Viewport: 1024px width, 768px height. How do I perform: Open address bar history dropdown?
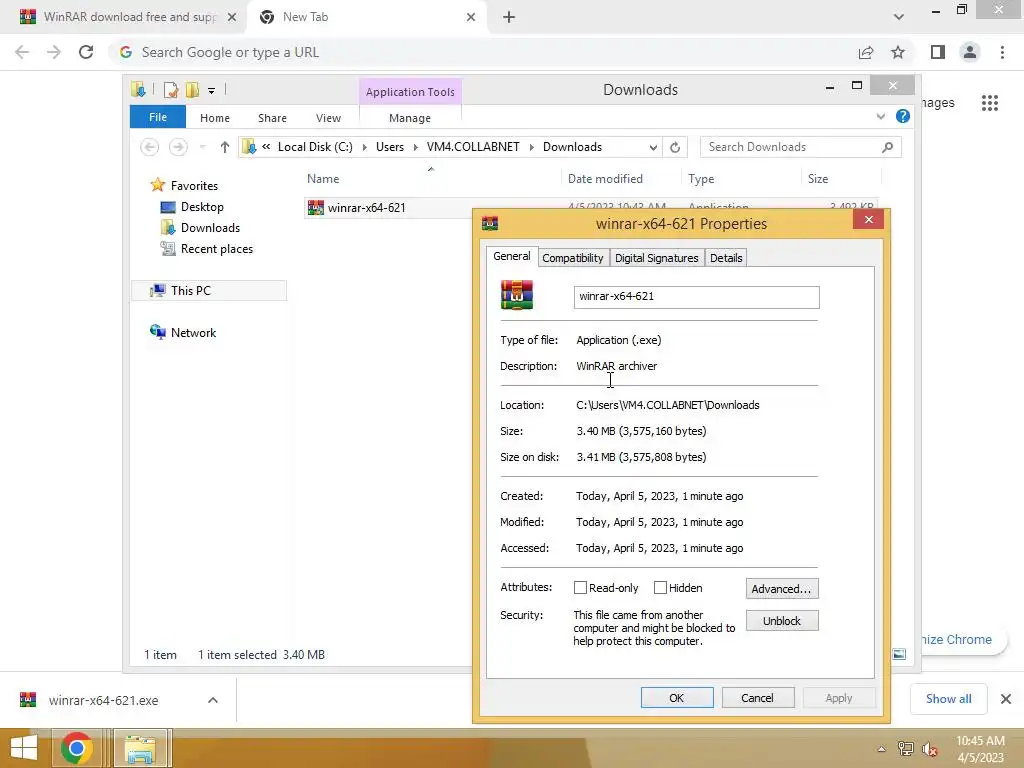(x=652, y=148)
